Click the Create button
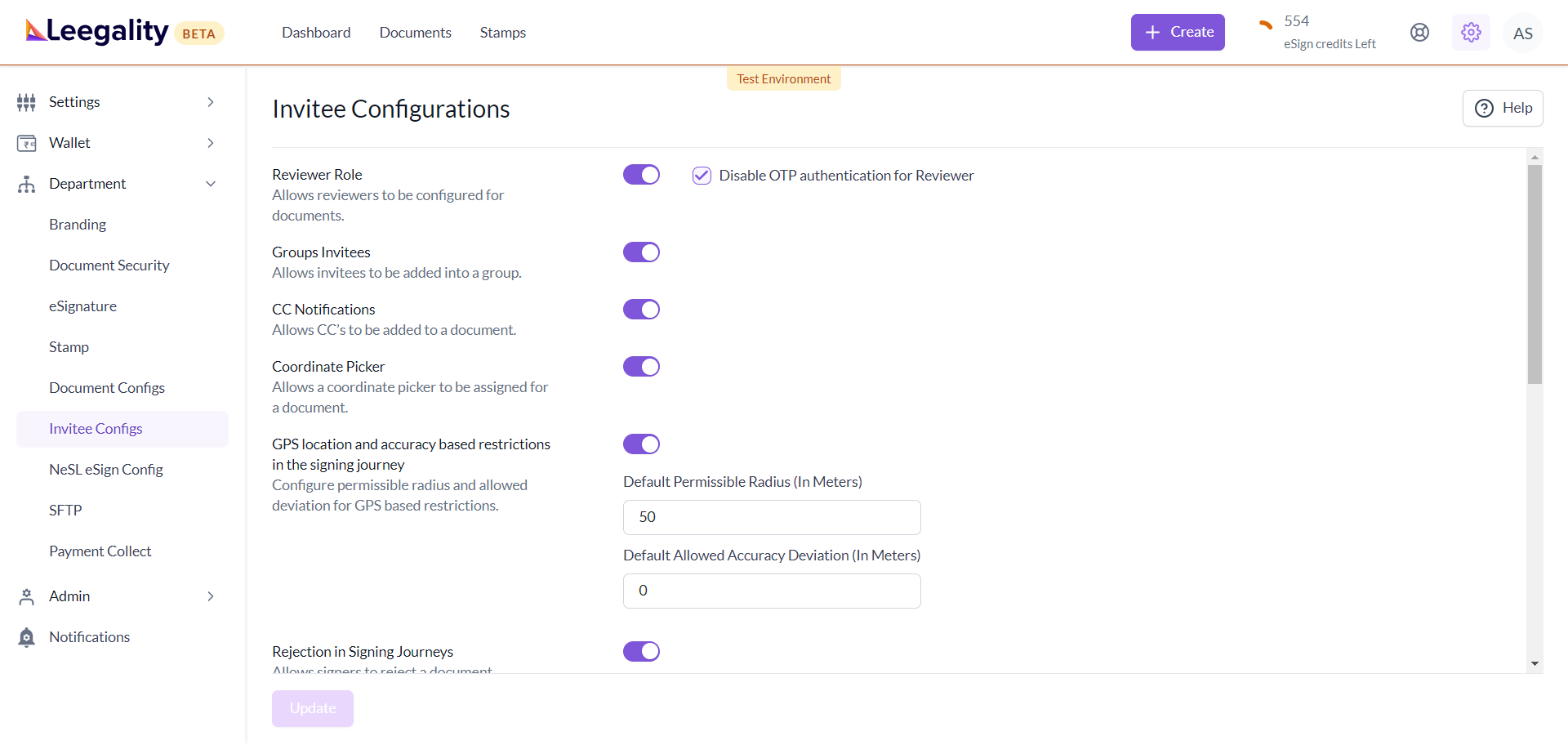 1177,33
